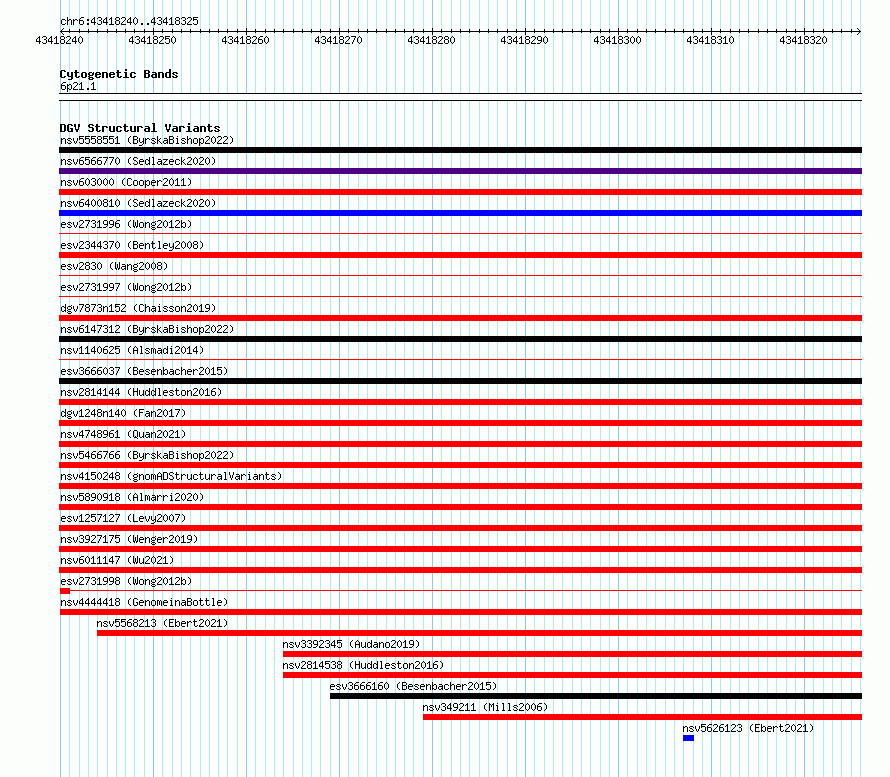890x777 pixels.
Task: Click nsv1140625 (Alsmadi2014) label
Action: (x=132, y=350)
